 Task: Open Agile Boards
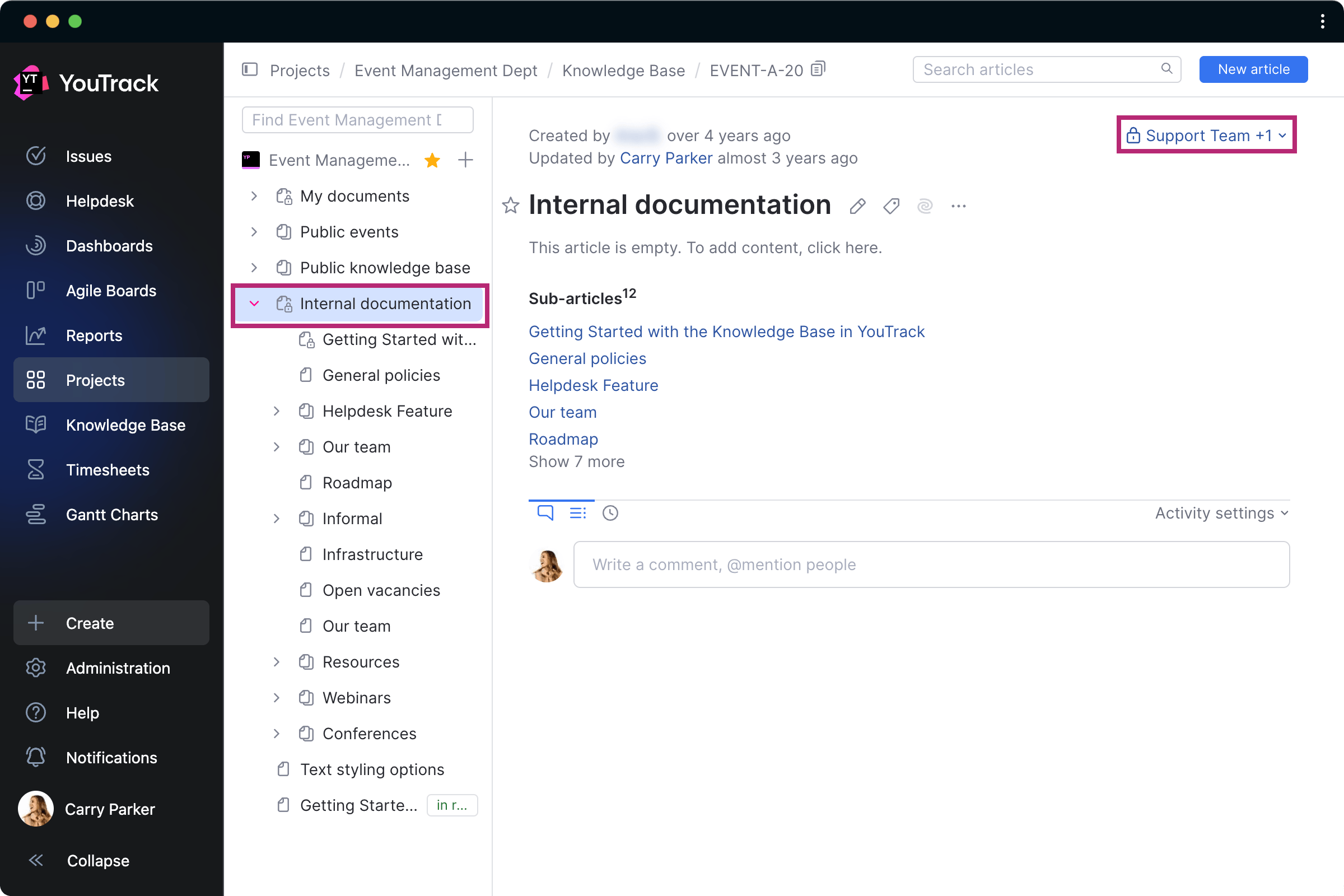pyautogui.click(x=111, y=290)
